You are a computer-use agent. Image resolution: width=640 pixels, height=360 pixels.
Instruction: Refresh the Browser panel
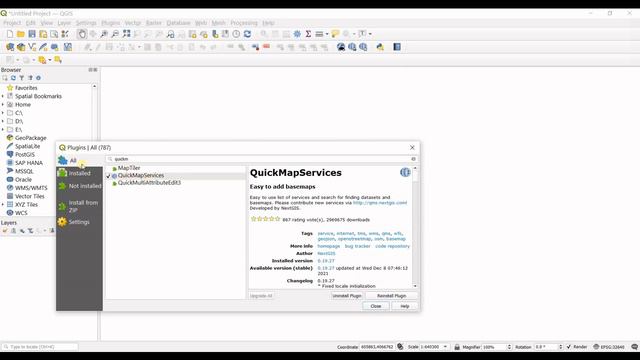tap(13, 78)
